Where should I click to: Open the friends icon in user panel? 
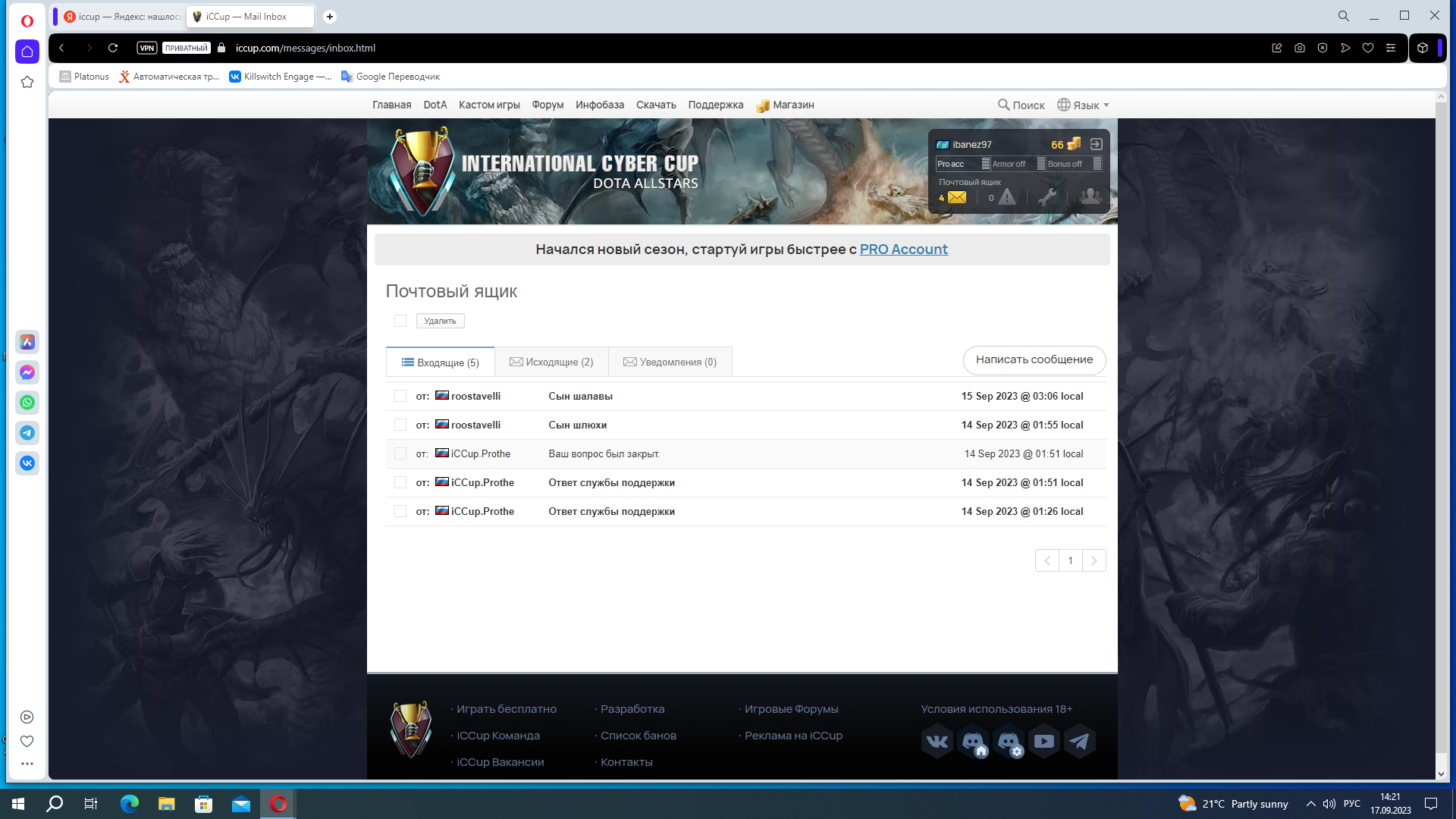click(1090, 196)
